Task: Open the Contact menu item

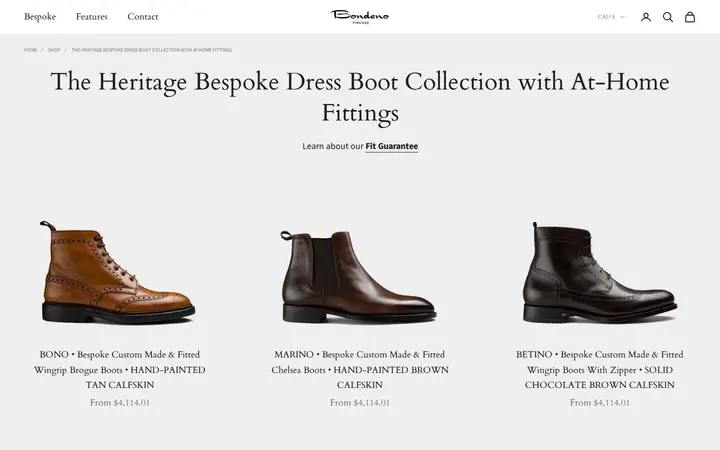Action: 143,17
